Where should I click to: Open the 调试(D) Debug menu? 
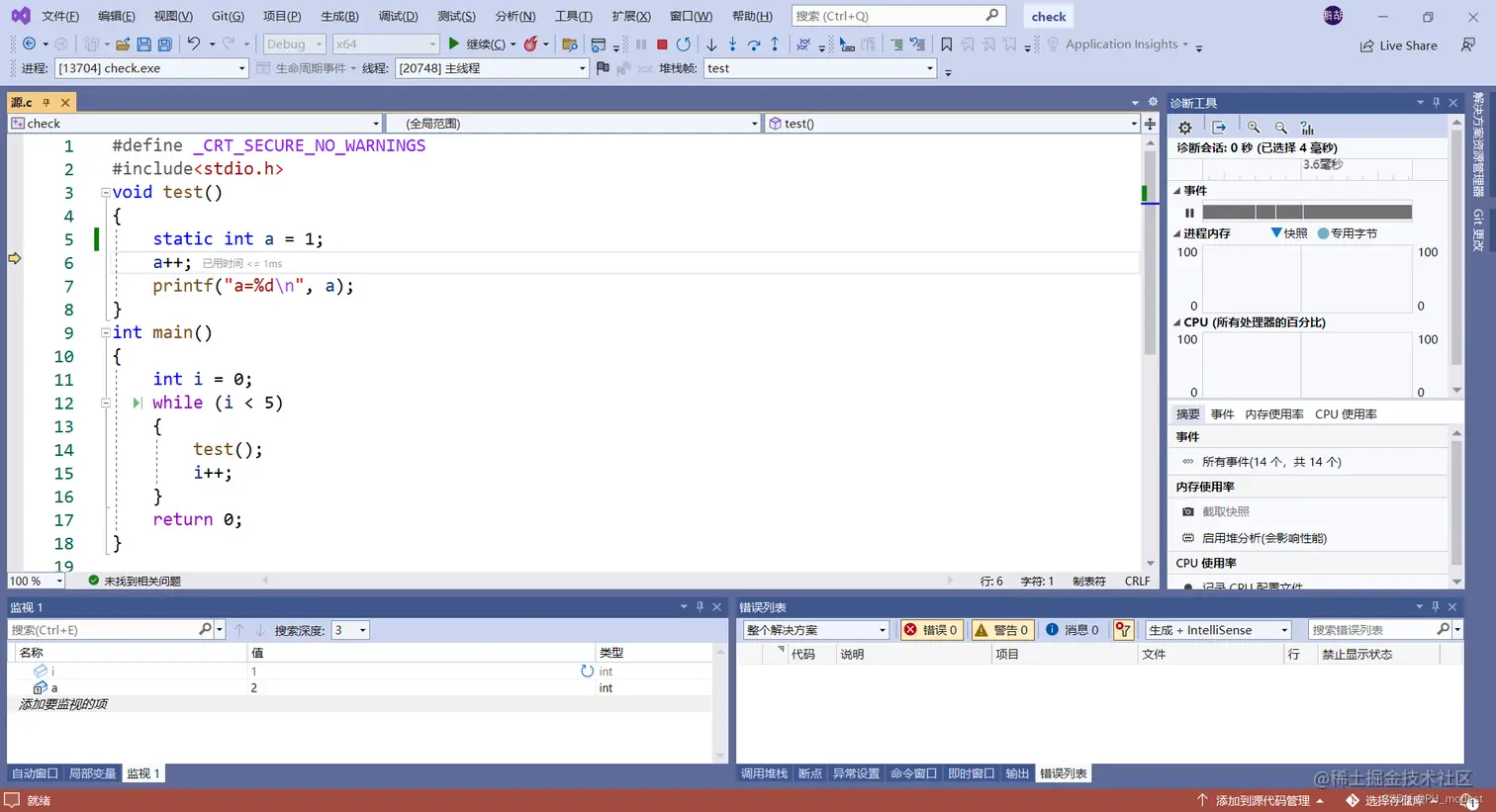pyautogui.click(x=398, y=16)
